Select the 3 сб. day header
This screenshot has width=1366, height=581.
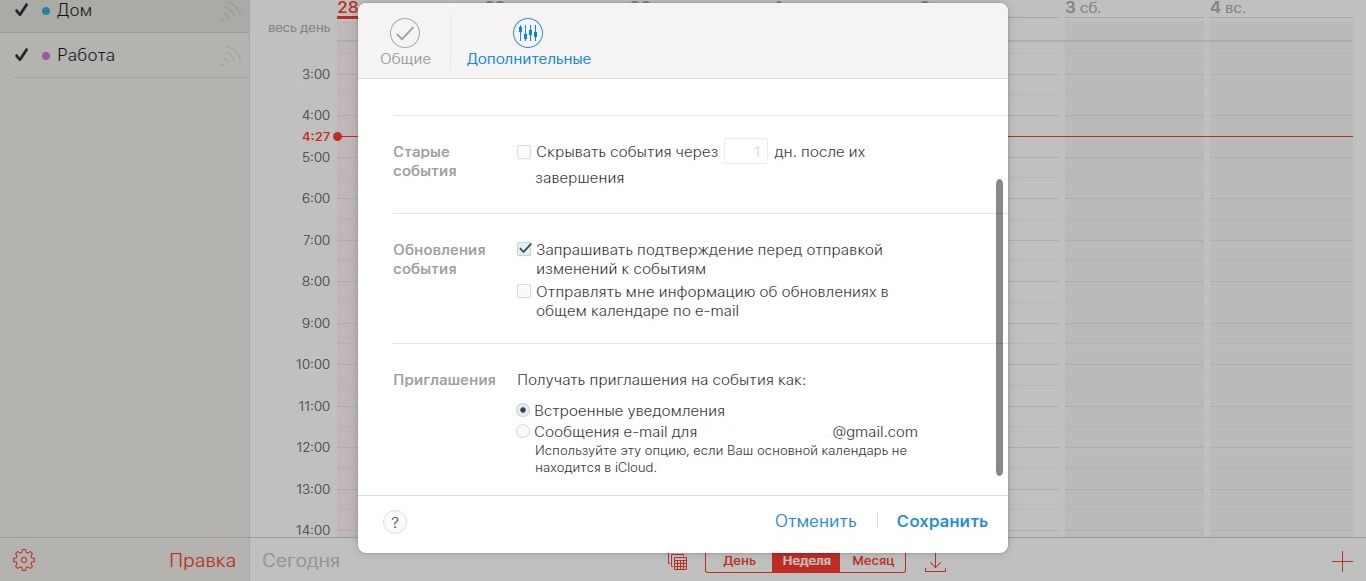tap(1082, 8)
